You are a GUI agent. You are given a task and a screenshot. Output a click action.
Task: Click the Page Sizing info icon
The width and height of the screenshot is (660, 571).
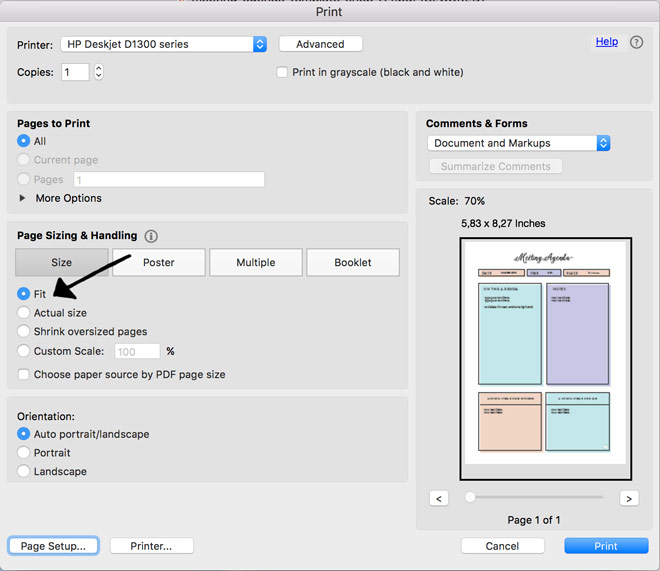[151, 237]
